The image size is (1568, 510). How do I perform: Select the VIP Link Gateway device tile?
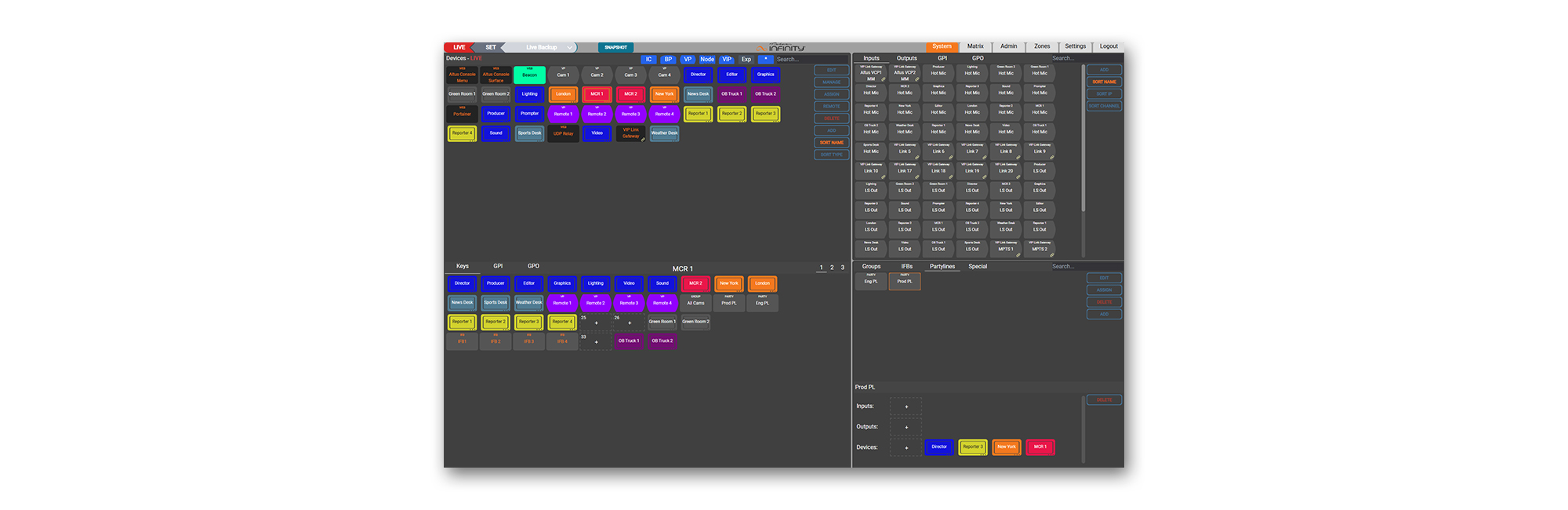(630, 133)
